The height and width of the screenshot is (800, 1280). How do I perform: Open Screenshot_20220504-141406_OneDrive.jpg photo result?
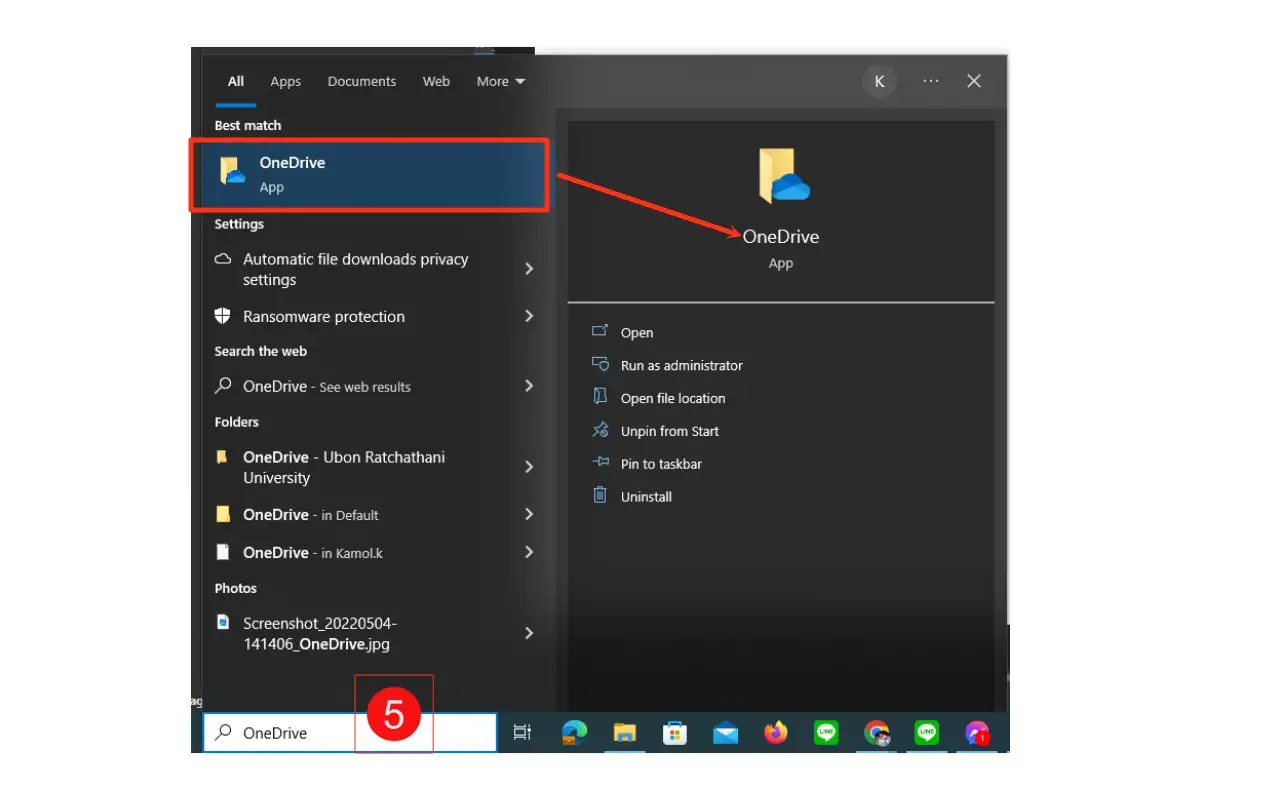coord(320,633)
